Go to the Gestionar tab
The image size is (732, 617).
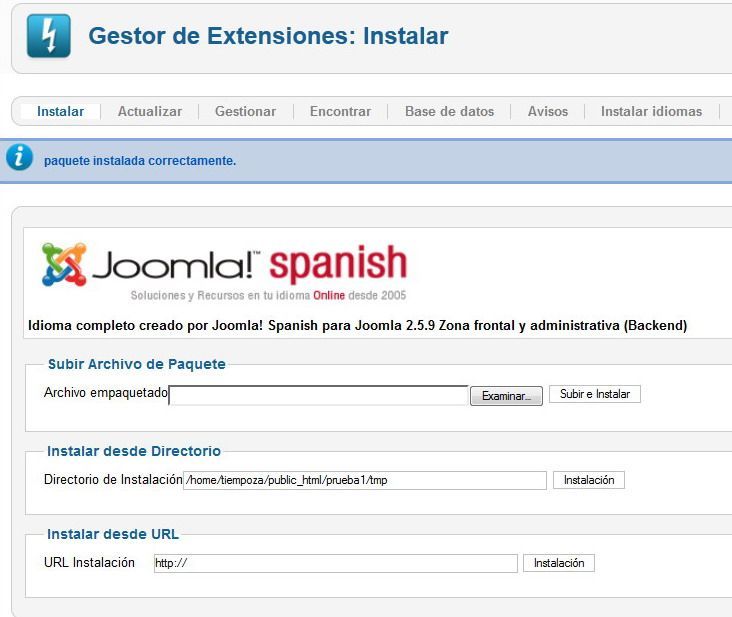click(246, 112)
